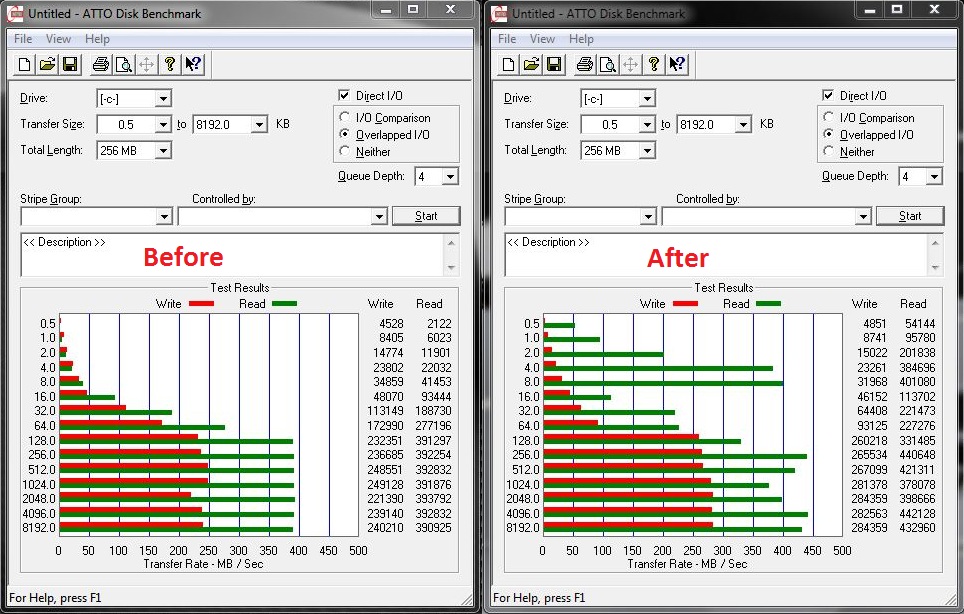
Task: Click the Print icon in the After window
Action: (585, 64)
